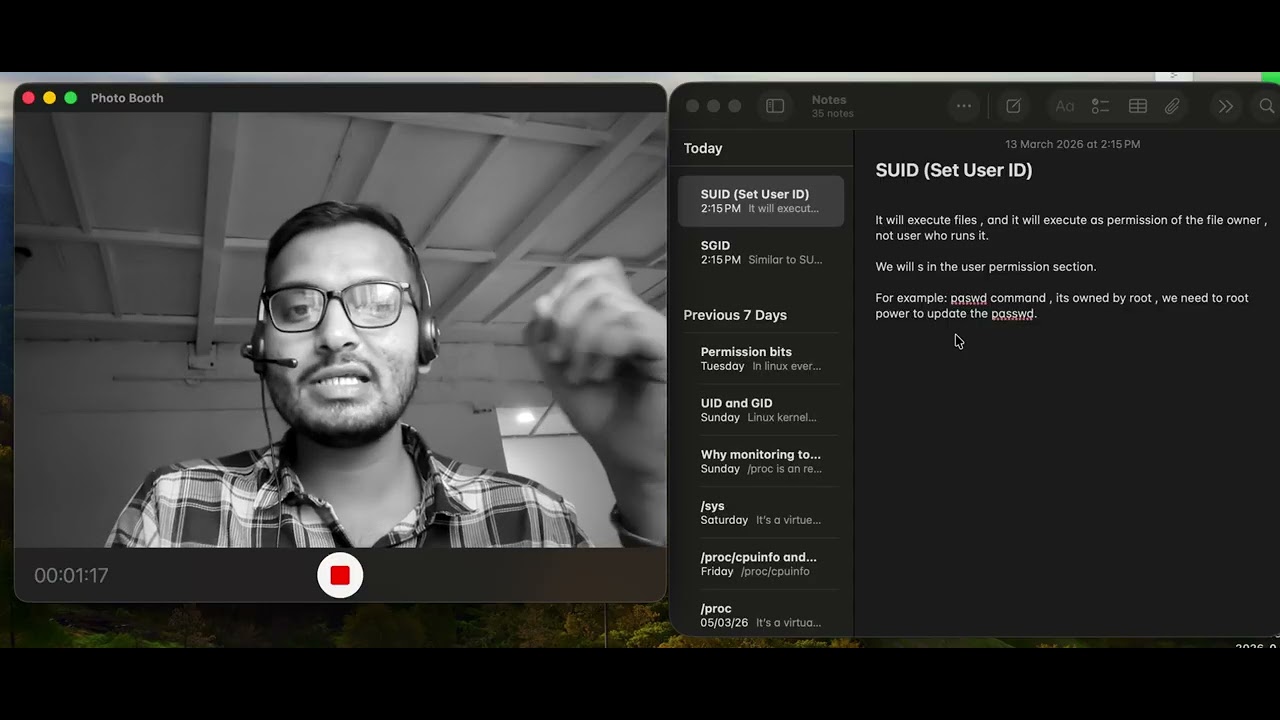Click the line "We will s in the user permission section."
The width and height of the screenshot is (1280, 720).
tap(986, 267)
